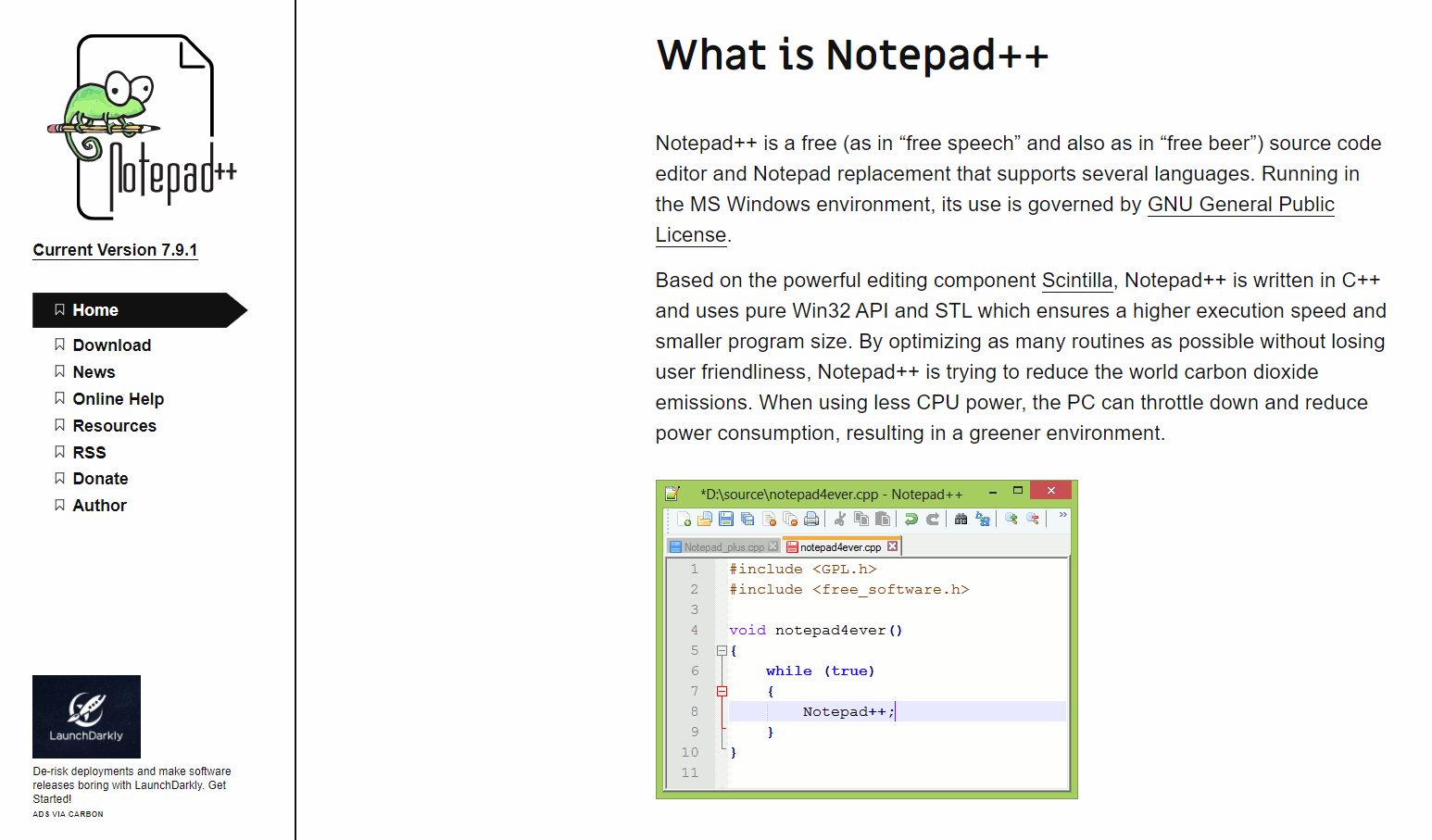Close the notepad4ever.cpp tab
The height and width of the screenshot is (840, 1432).
pos(892,546)
